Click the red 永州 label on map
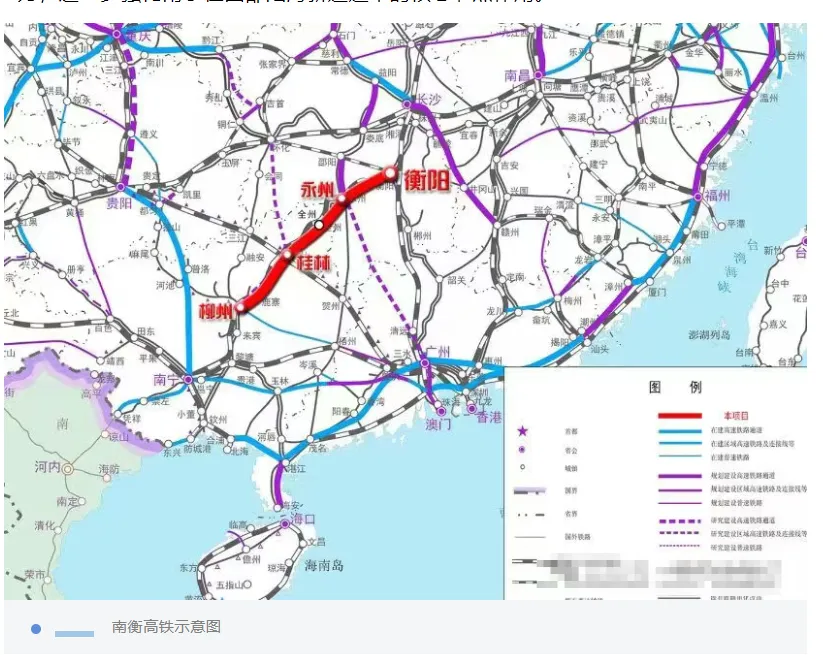Viewport: 823px width, 655px height. coord(317,190)
